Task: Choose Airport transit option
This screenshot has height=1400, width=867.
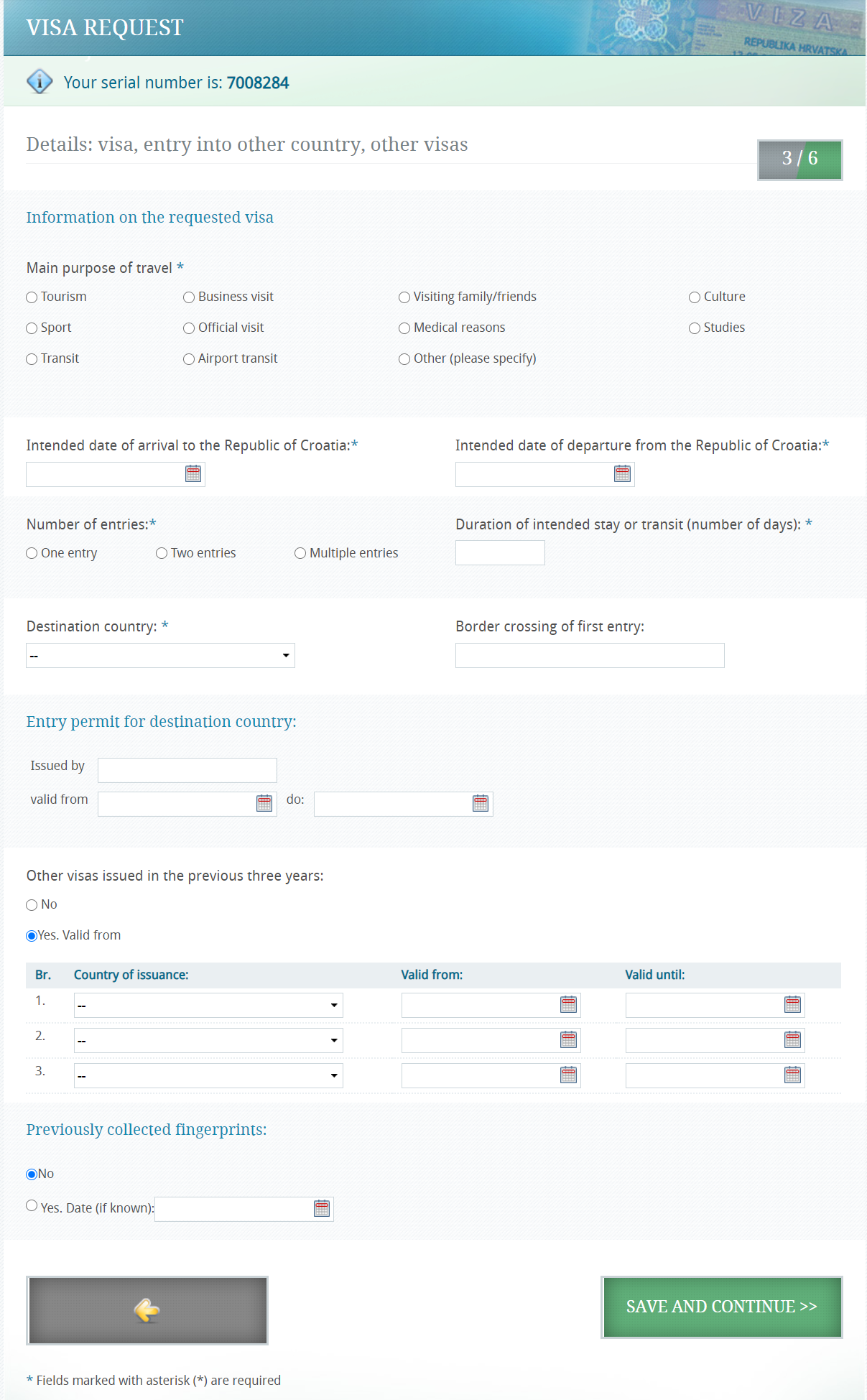Action: click(x=189, y=359)
